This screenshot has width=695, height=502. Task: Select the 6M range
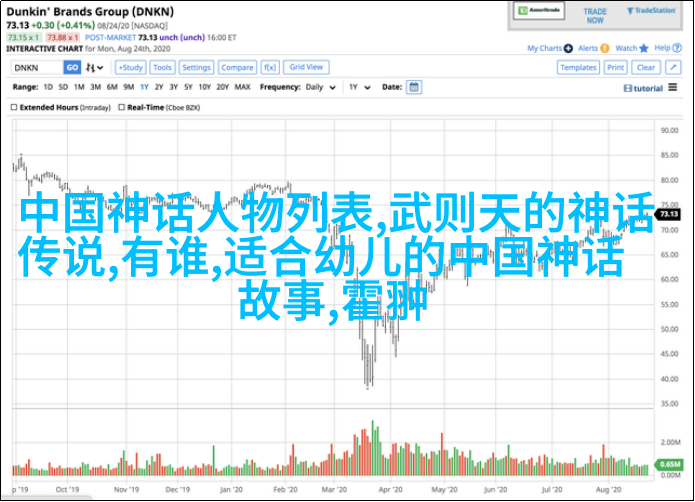[112, 87]
